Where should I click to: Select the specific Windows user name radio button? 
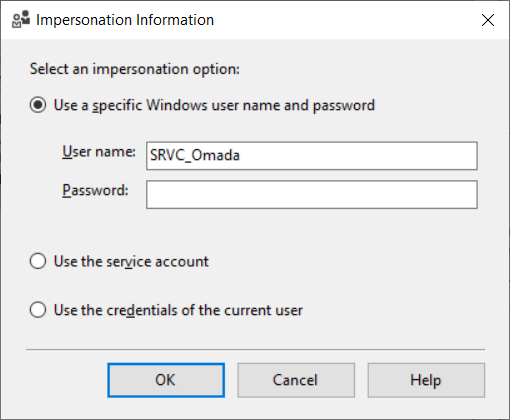(x=38, y=105)
